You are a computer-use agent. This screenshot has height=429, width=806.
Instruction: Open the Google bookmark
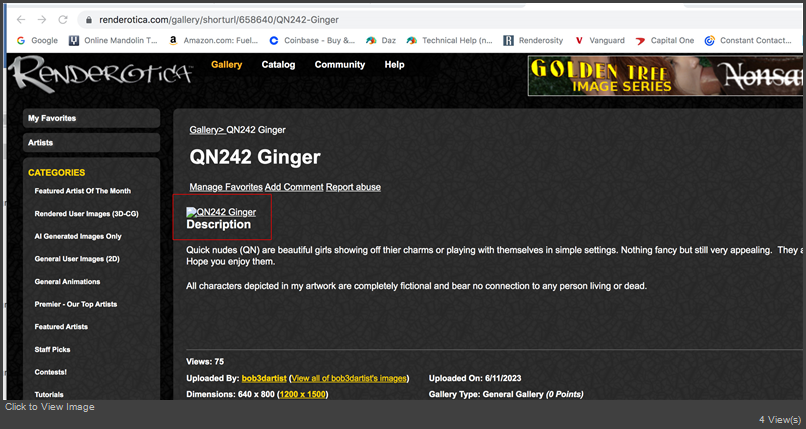pos(38,40)
